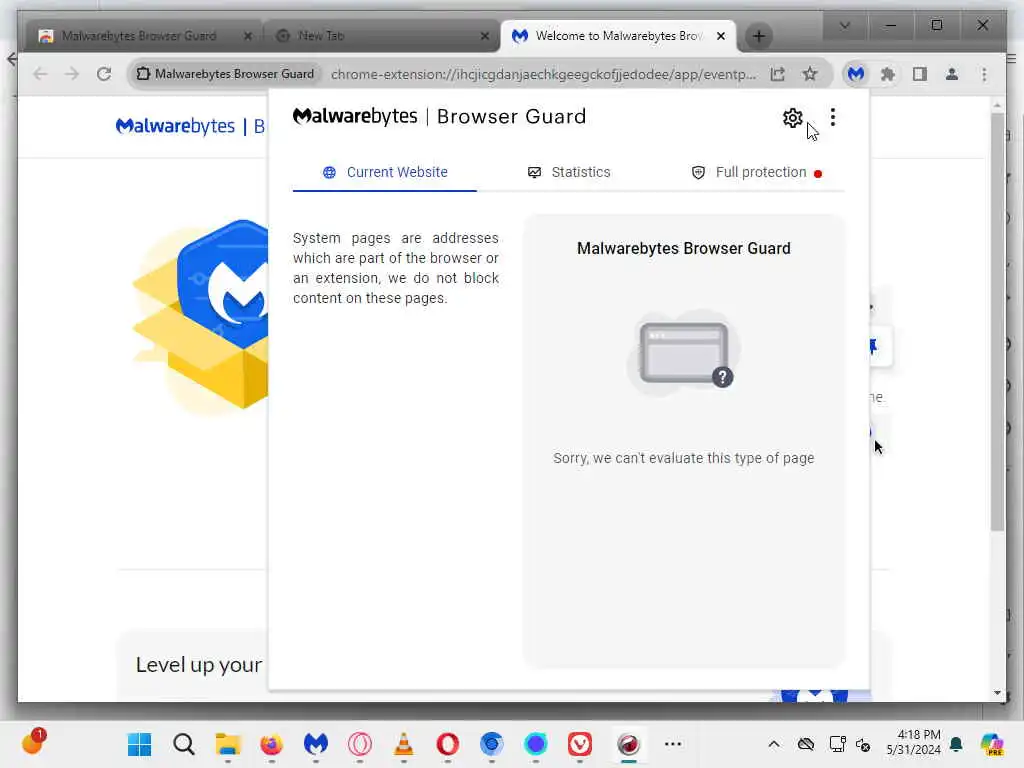Click the scrollbar down arrow
The height and width of the screenshot is (768, 1024).
997,693
